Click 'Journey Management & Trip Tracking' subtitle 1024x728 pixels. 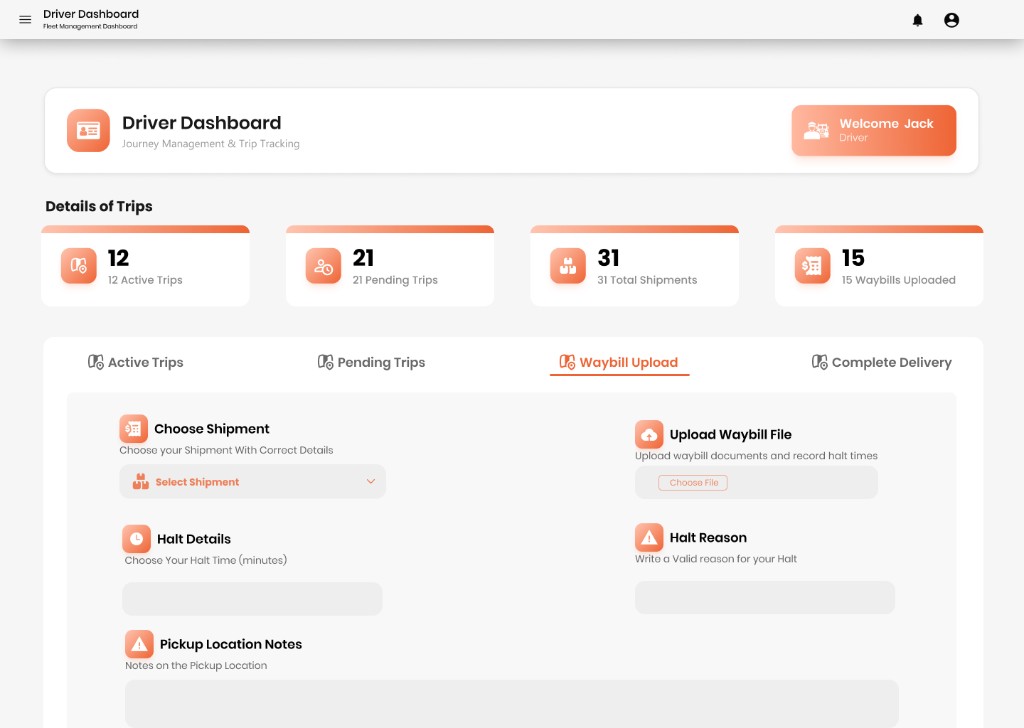click(x=211, y=144)
